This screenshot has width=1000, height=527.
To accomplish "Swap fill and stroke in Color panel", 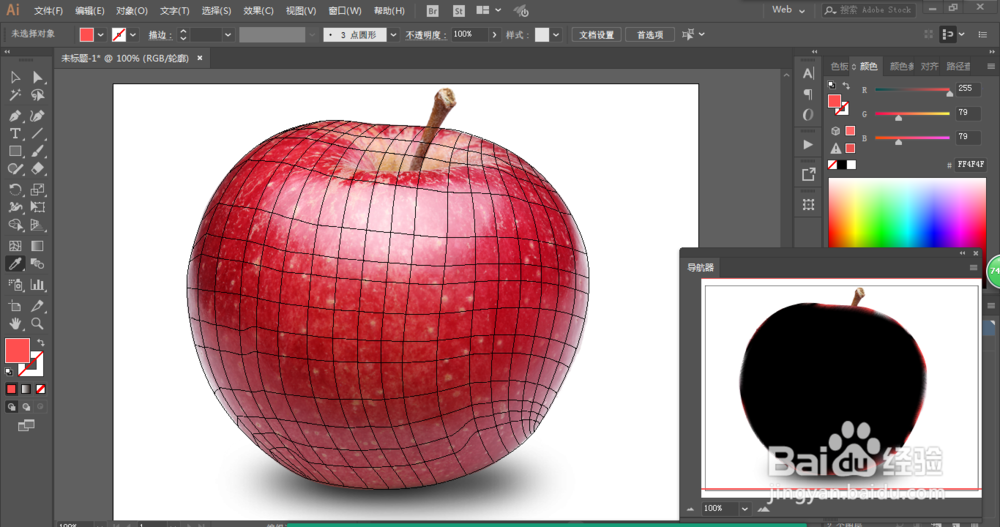I will click(x=846, y=85).
